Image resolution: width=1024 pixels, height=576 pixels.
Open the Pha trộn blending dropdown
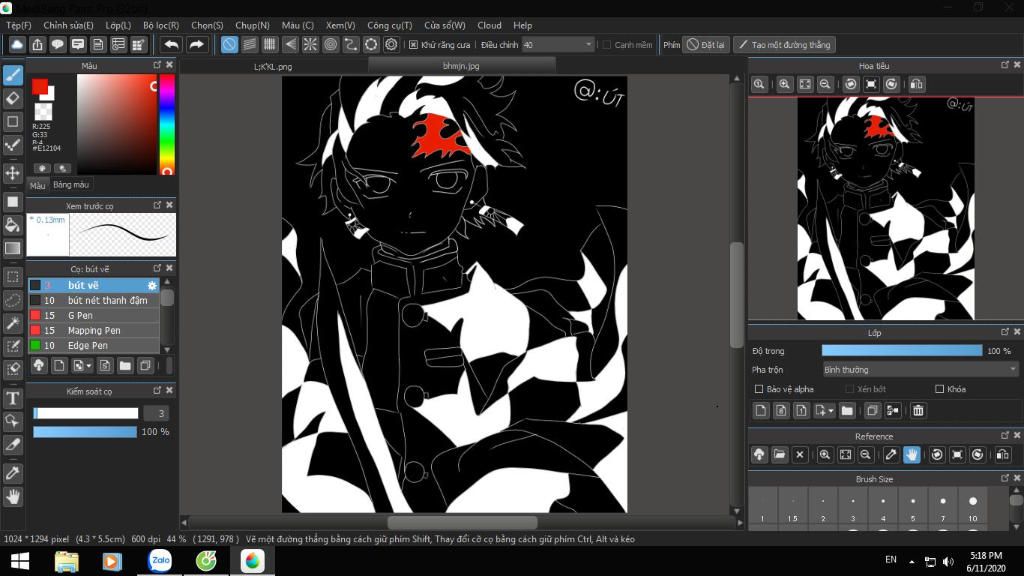920,370
